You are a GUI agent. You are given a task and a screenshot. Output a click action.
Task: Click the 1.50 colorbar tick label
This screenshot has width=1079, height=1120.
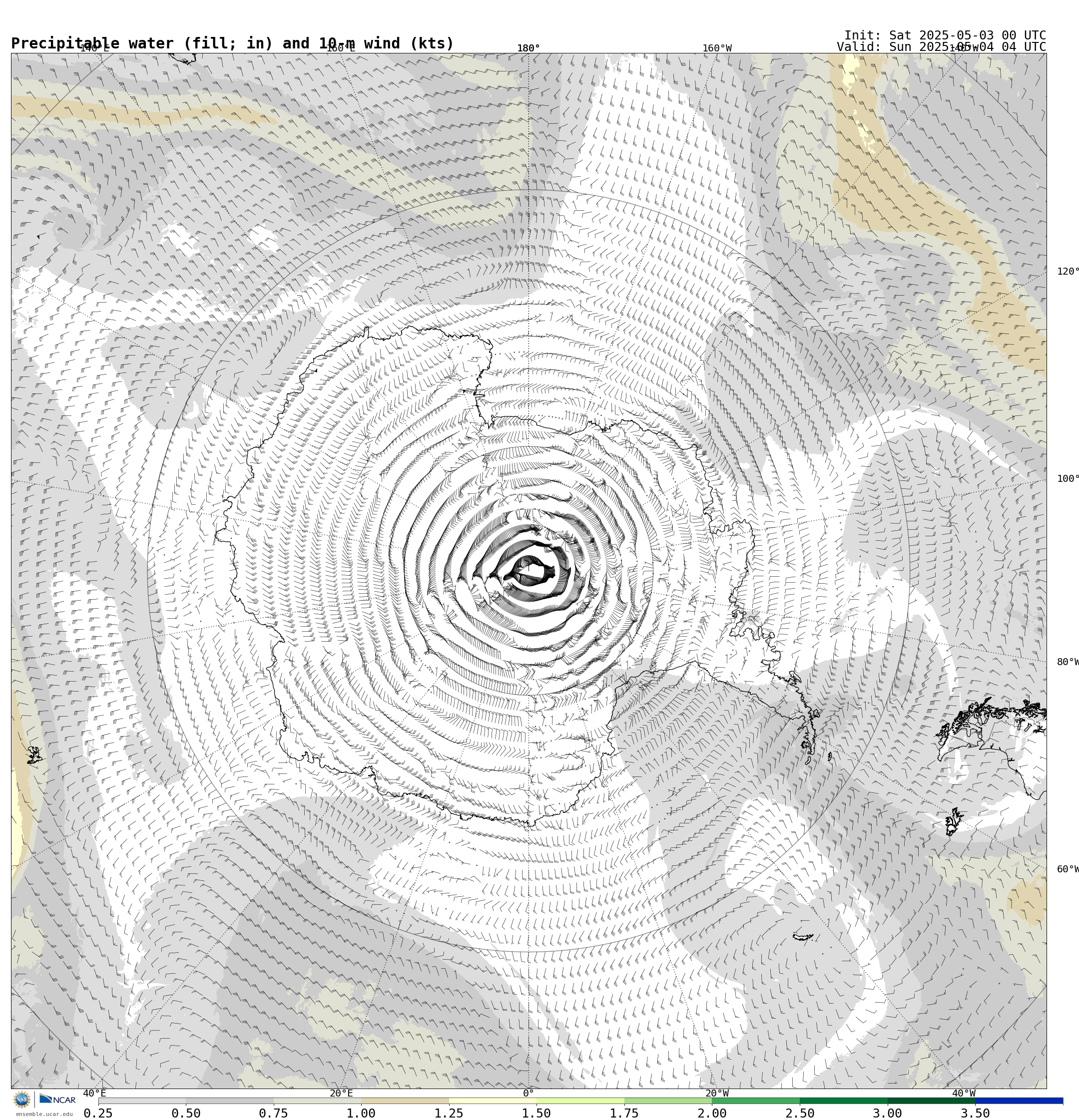tap(537, 1113)
